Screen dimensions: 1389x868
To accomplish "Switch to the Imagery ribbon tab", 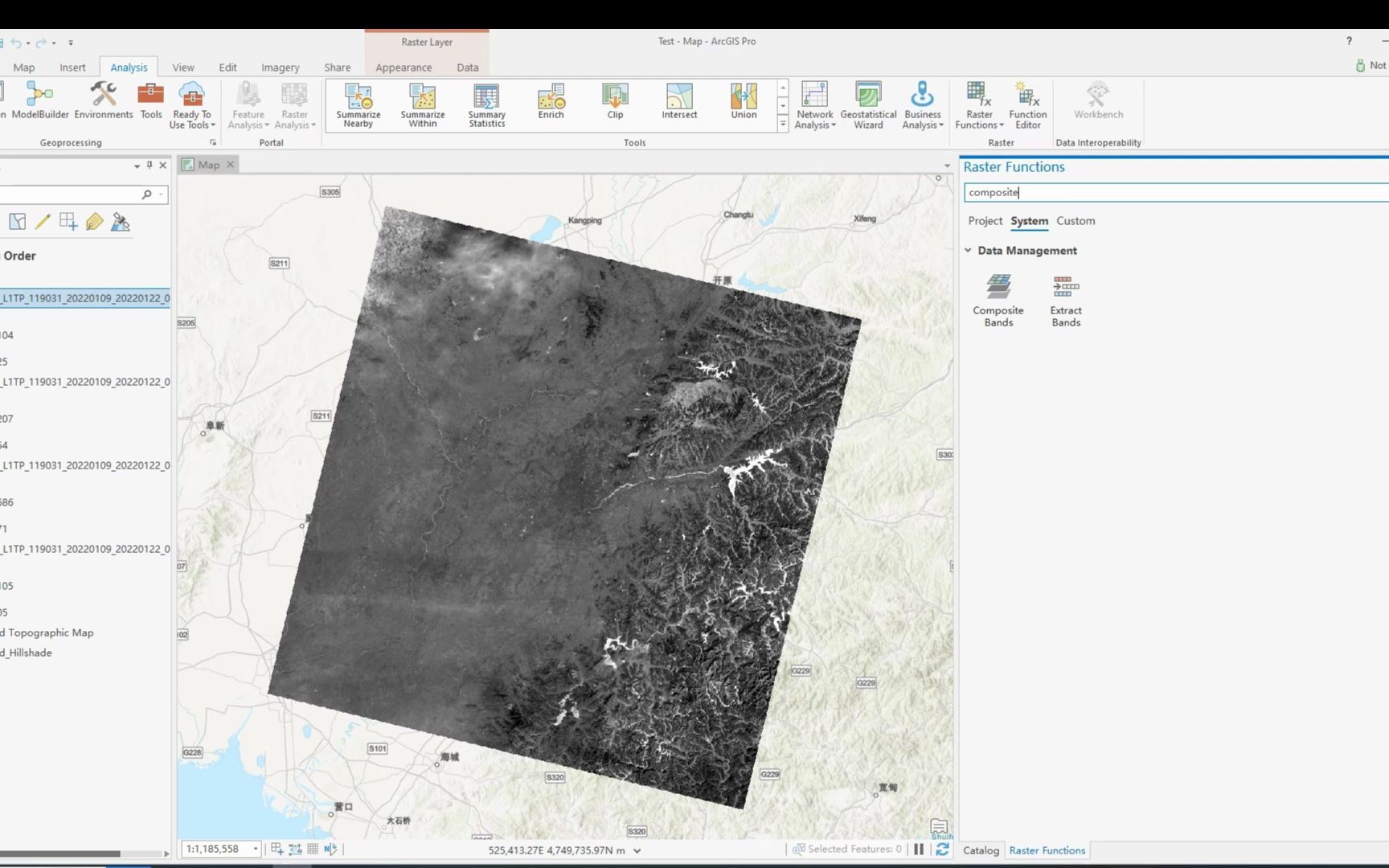I will tap(280, 68).
